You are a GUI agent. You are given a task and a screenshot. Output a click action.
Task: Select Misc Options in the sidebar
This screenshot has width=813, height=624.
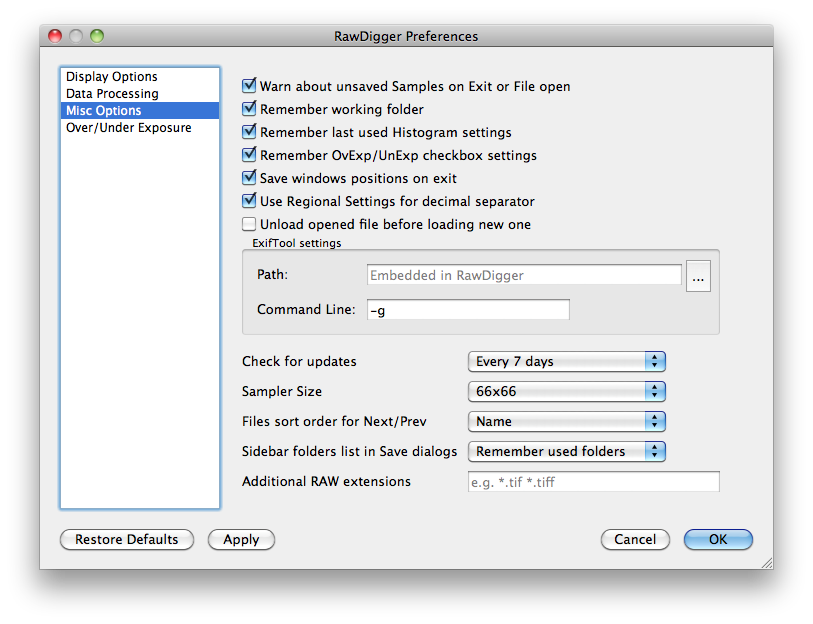tap(139, 110)
